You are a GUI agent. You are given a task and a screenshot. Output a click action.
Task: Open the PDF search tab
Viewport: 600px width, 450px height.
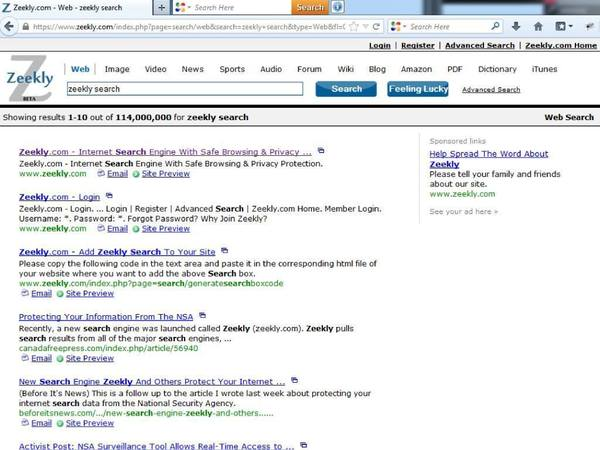pos(455,69)
